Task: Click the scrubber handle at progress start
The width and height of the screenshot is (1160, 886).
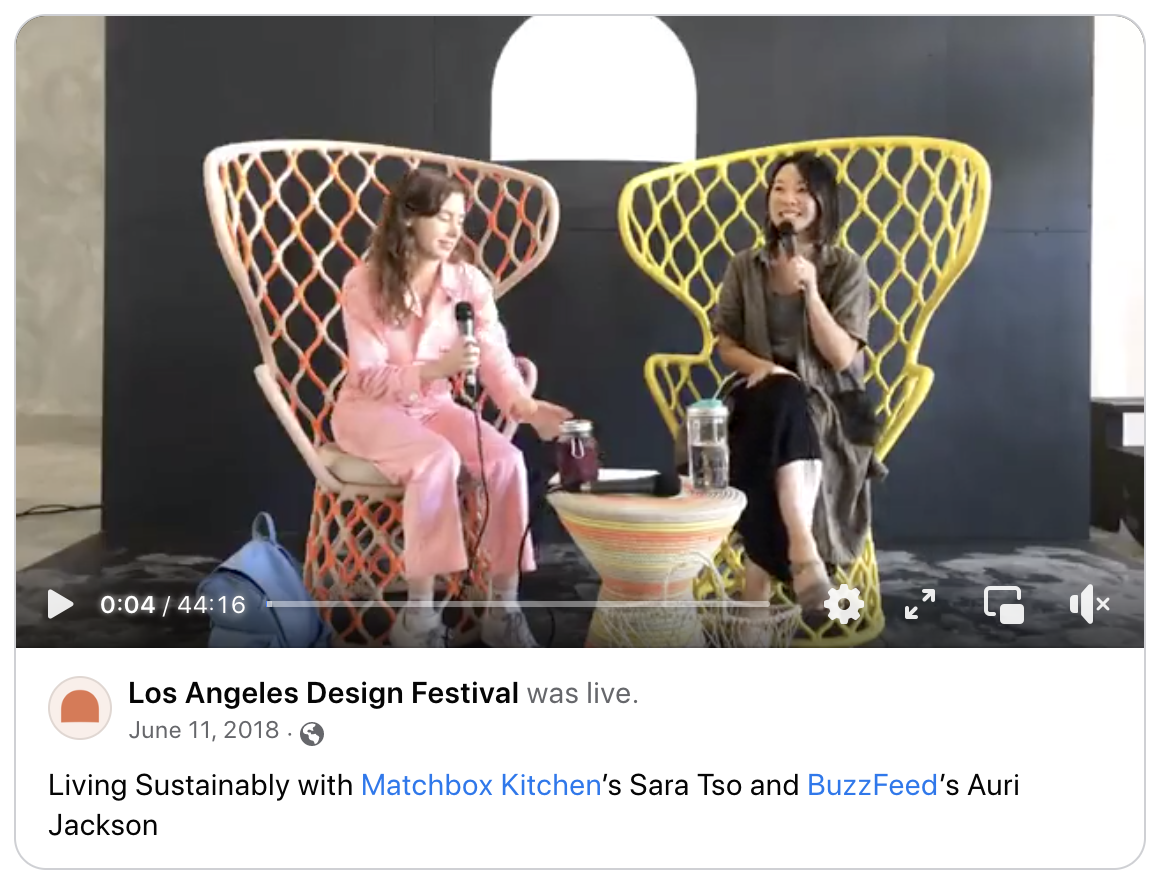Action: point(270,604)
